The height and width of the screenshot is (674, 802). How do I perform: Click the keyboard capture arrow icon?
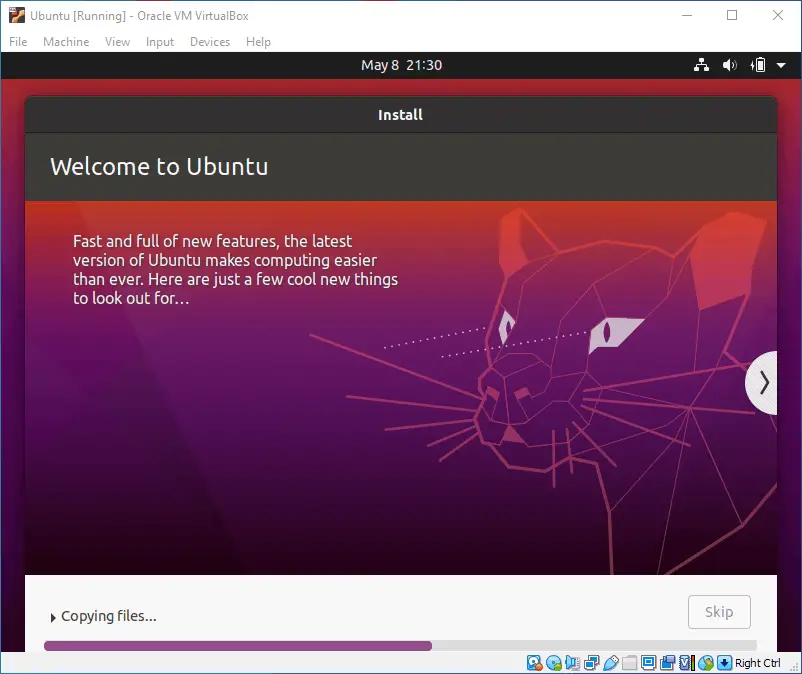point(724,663)
